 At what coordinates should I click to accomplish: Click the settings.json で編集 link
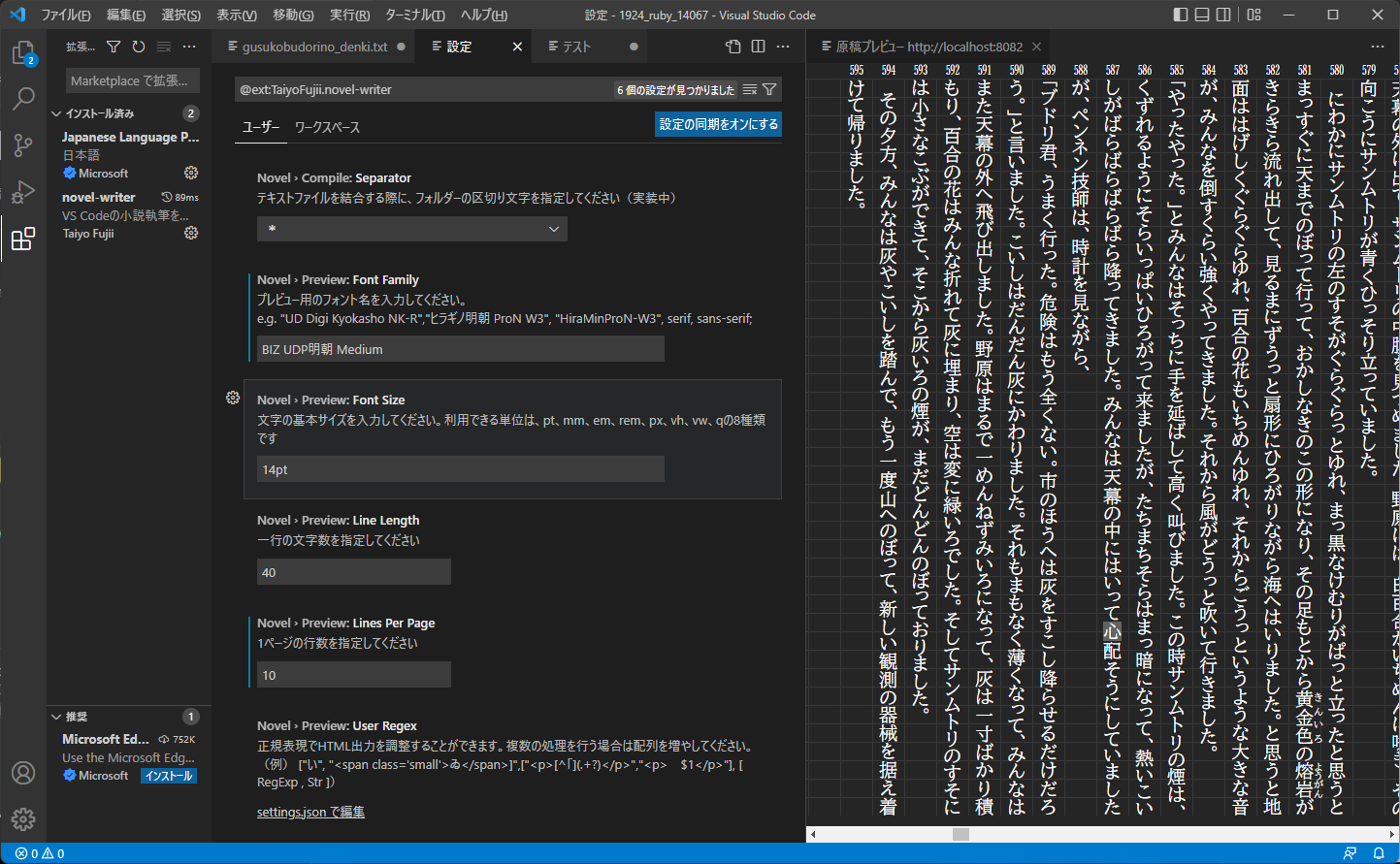(310, 812)
